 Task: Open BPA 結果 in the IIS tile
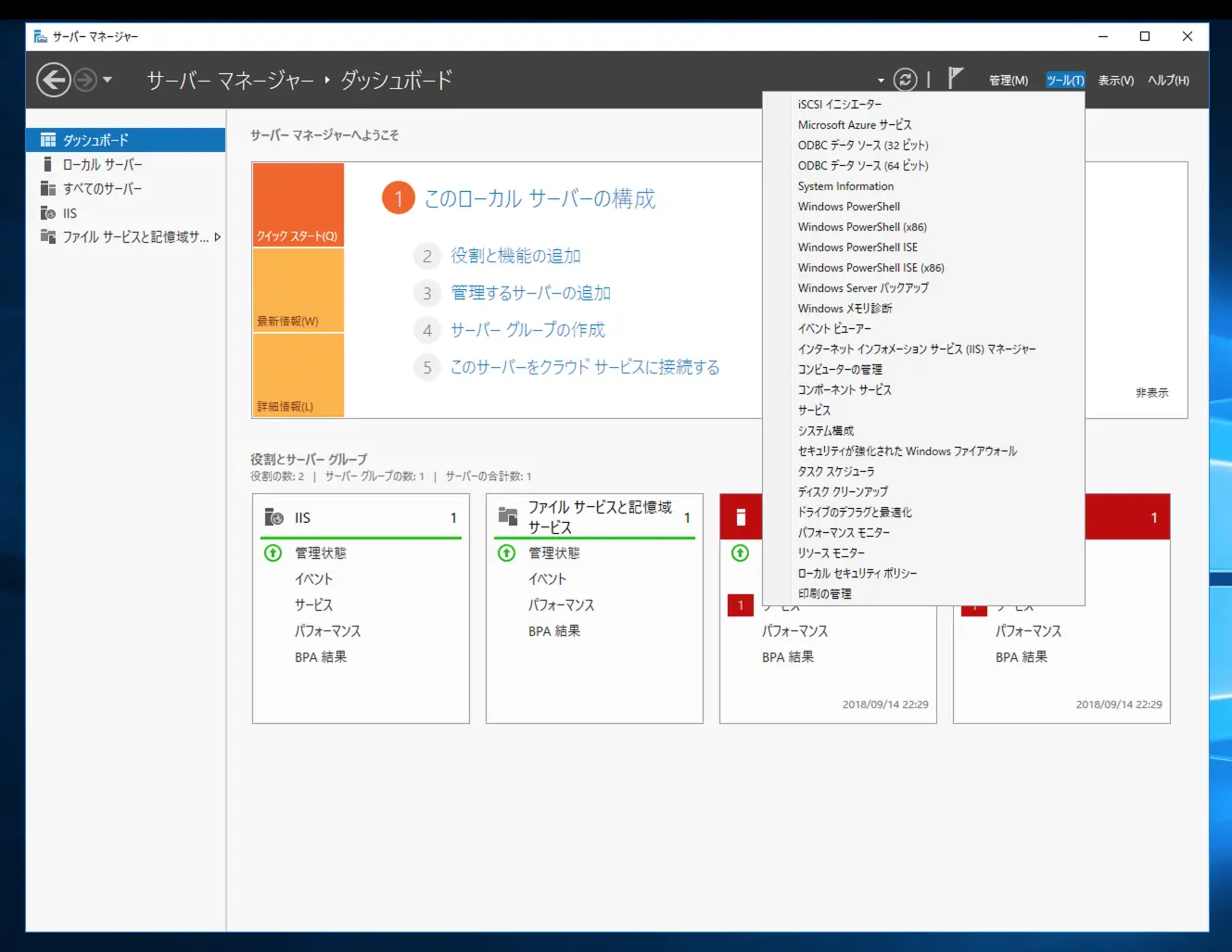[x=321, y=656]
